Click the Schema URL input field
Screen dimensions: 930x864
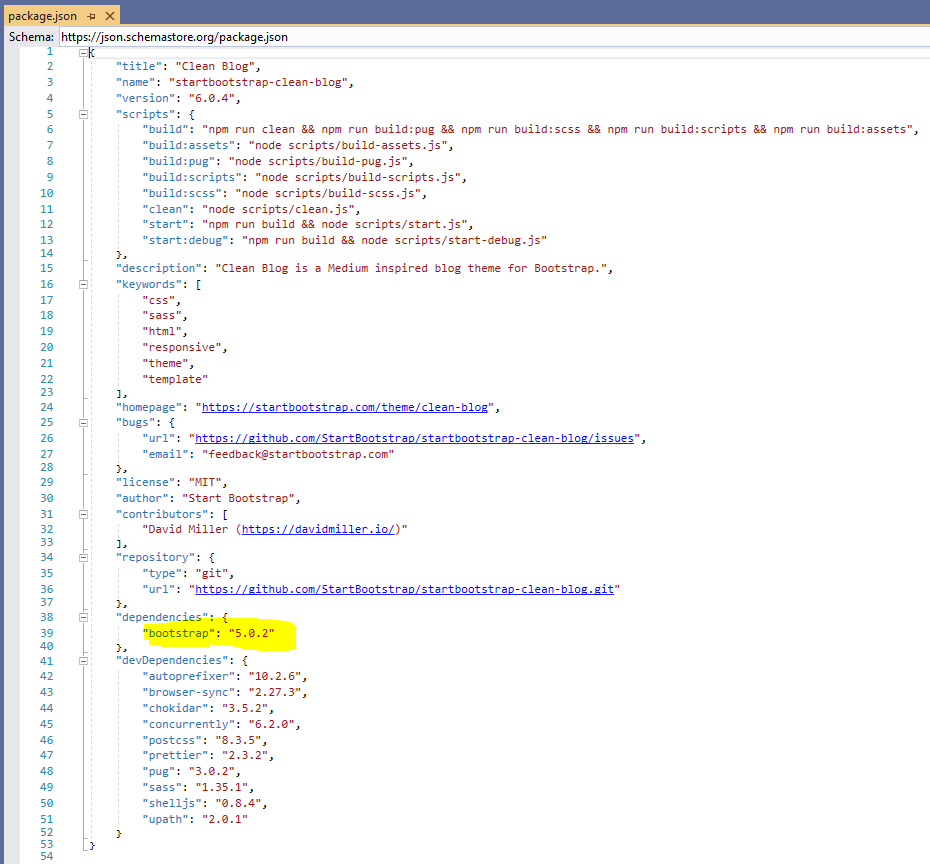coord(494,37)
